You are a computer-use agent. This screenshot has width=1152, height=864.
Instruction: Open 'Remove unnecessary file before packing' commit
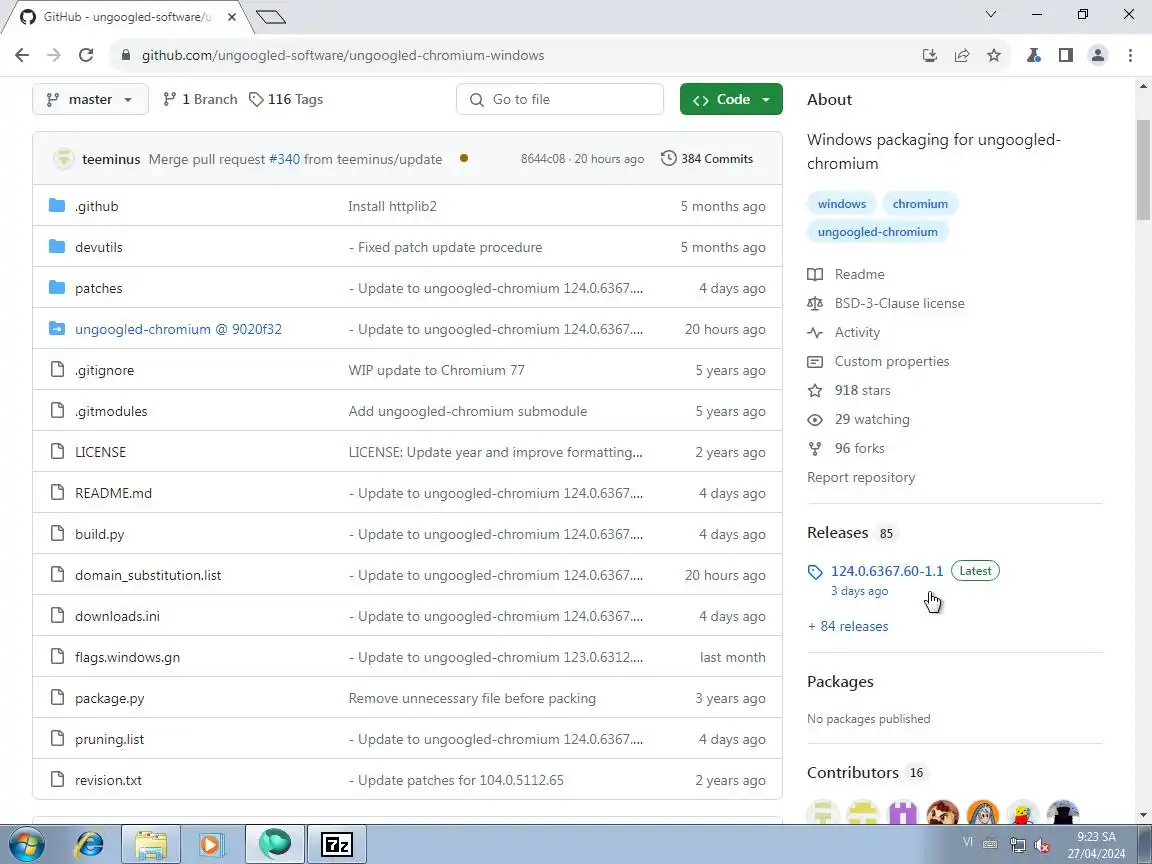click(x=472, y=699)
